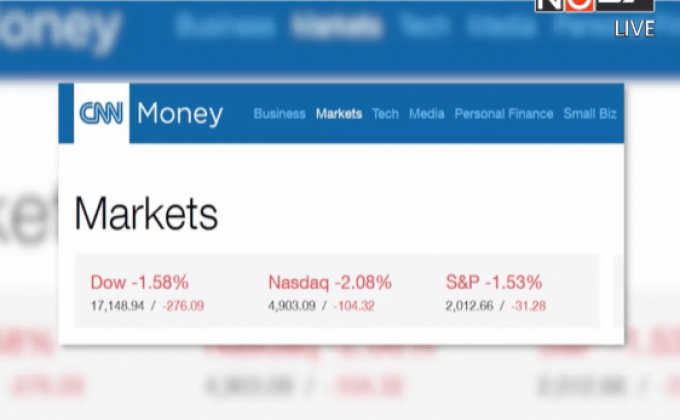Click the Dow point change -276.09
This screenshot has width=680, height=420.
pyautogui.click(x=182, y=305)
